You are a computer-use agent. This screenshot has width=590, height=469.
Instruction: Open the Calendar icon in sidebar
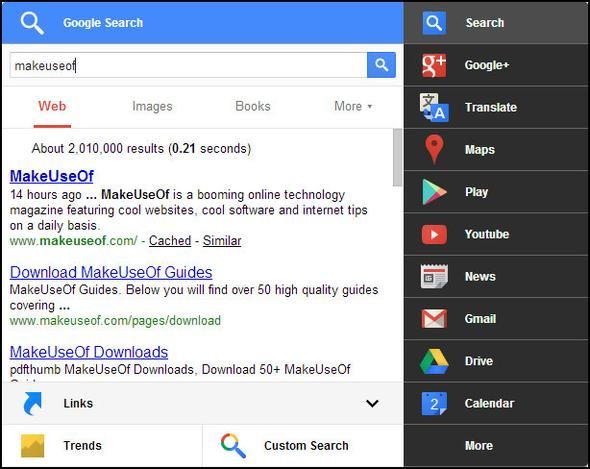point(434,404)
